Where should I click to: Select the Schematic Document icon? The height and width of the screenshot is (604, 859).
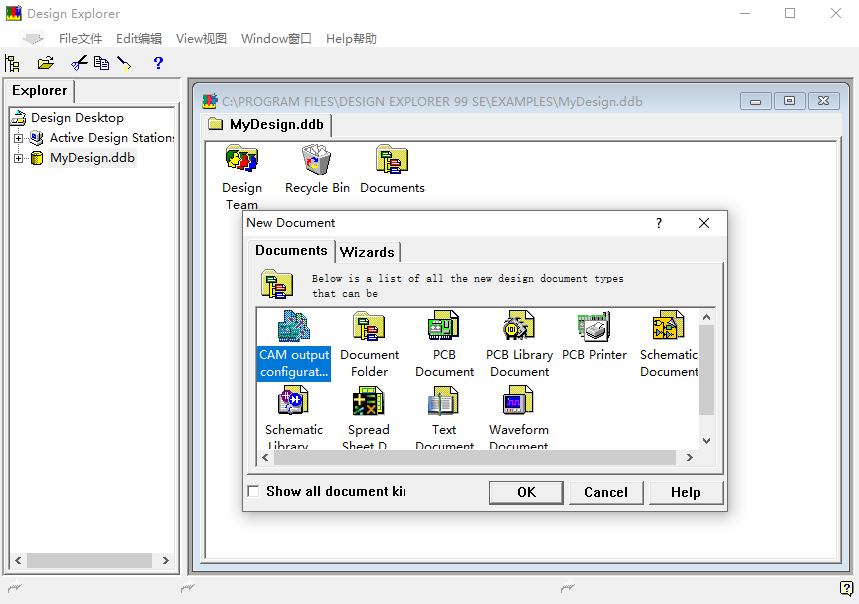coord(668,328)
